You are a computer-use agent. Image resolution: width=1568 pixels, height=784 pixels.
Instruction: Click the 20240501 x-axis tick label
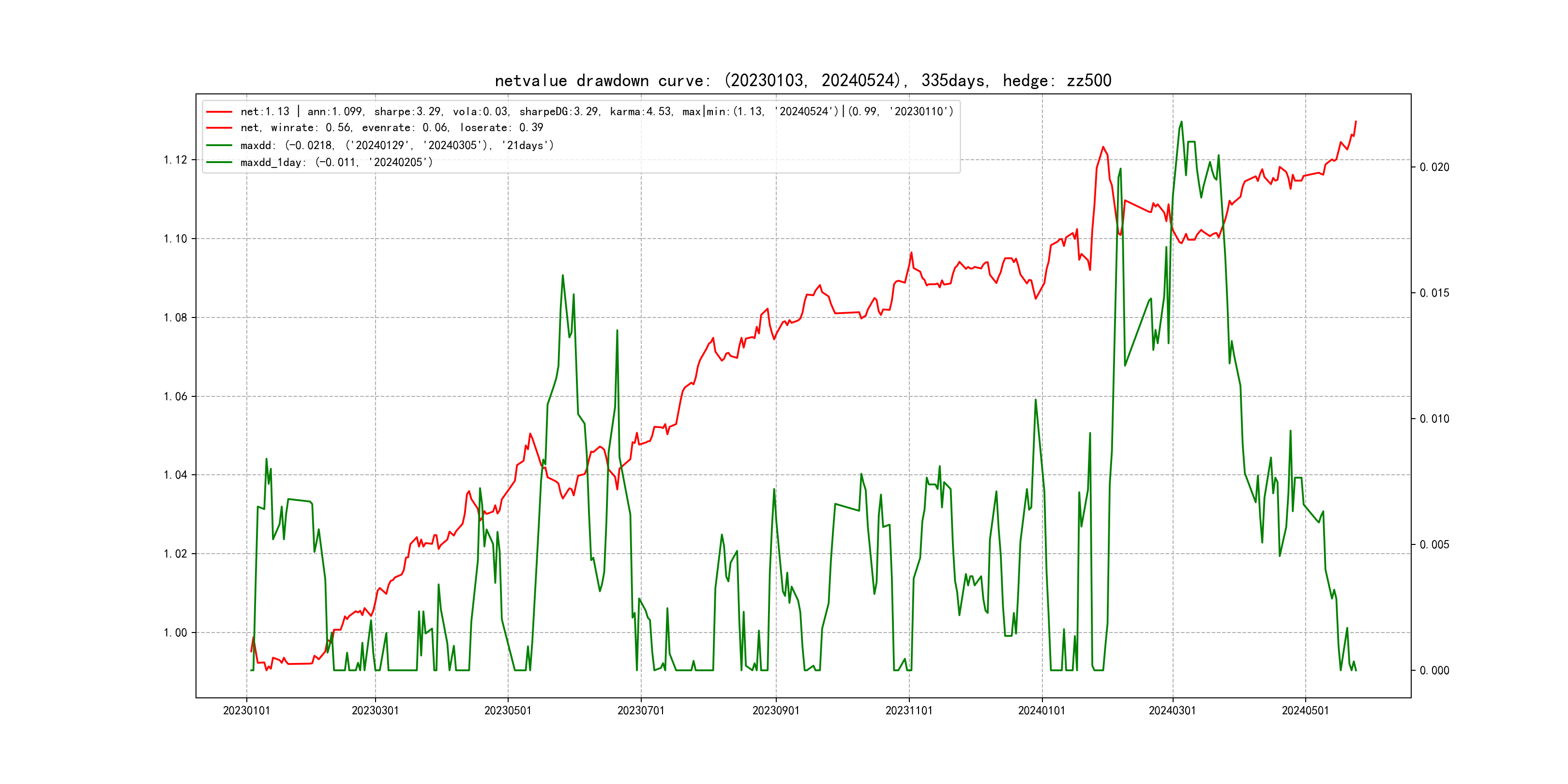tap(1305, 710)
